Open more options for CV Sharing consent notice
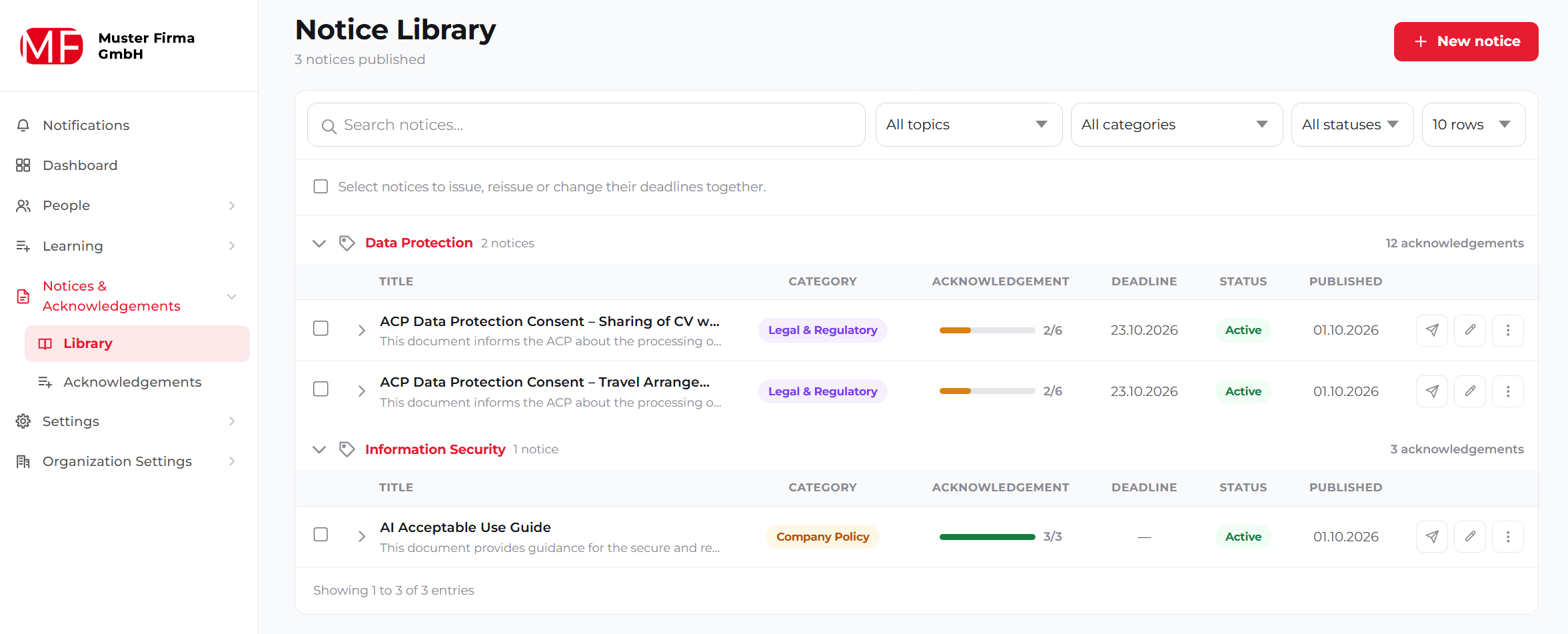Image resolution: width=1568 pixels, height=634 pixels. pos(1507,330)
